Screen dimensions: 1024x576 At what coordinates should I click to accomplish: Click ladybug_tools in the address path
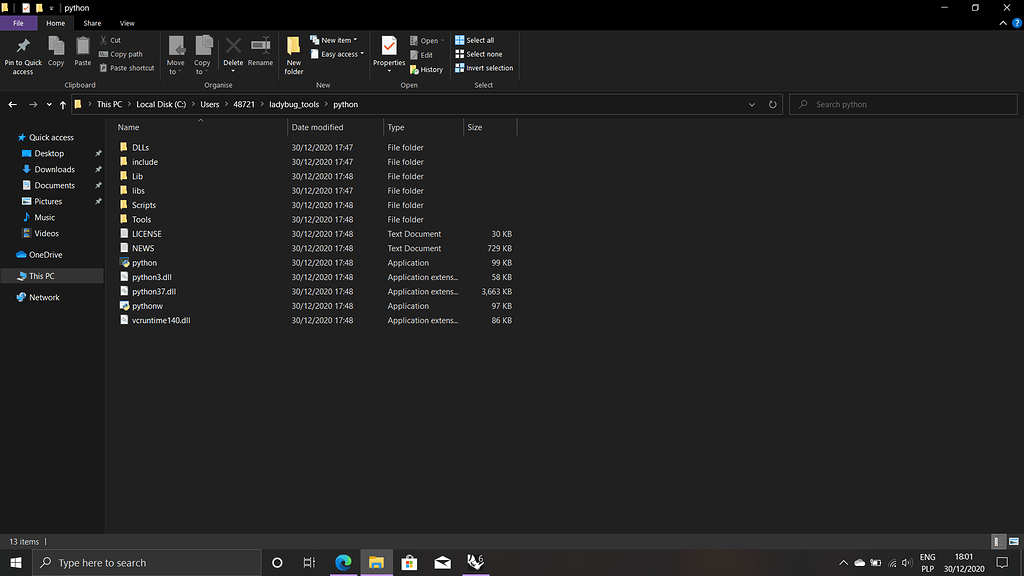tap(294, 104)
